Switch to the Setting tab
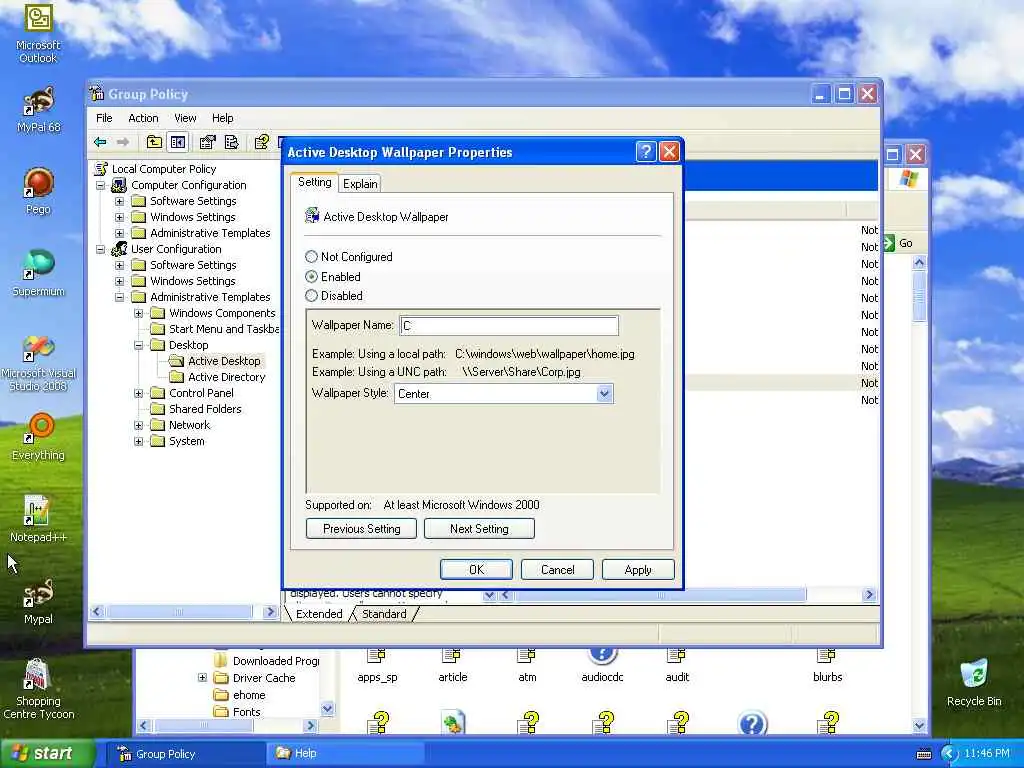1024x768 pixels. [315, 182]
